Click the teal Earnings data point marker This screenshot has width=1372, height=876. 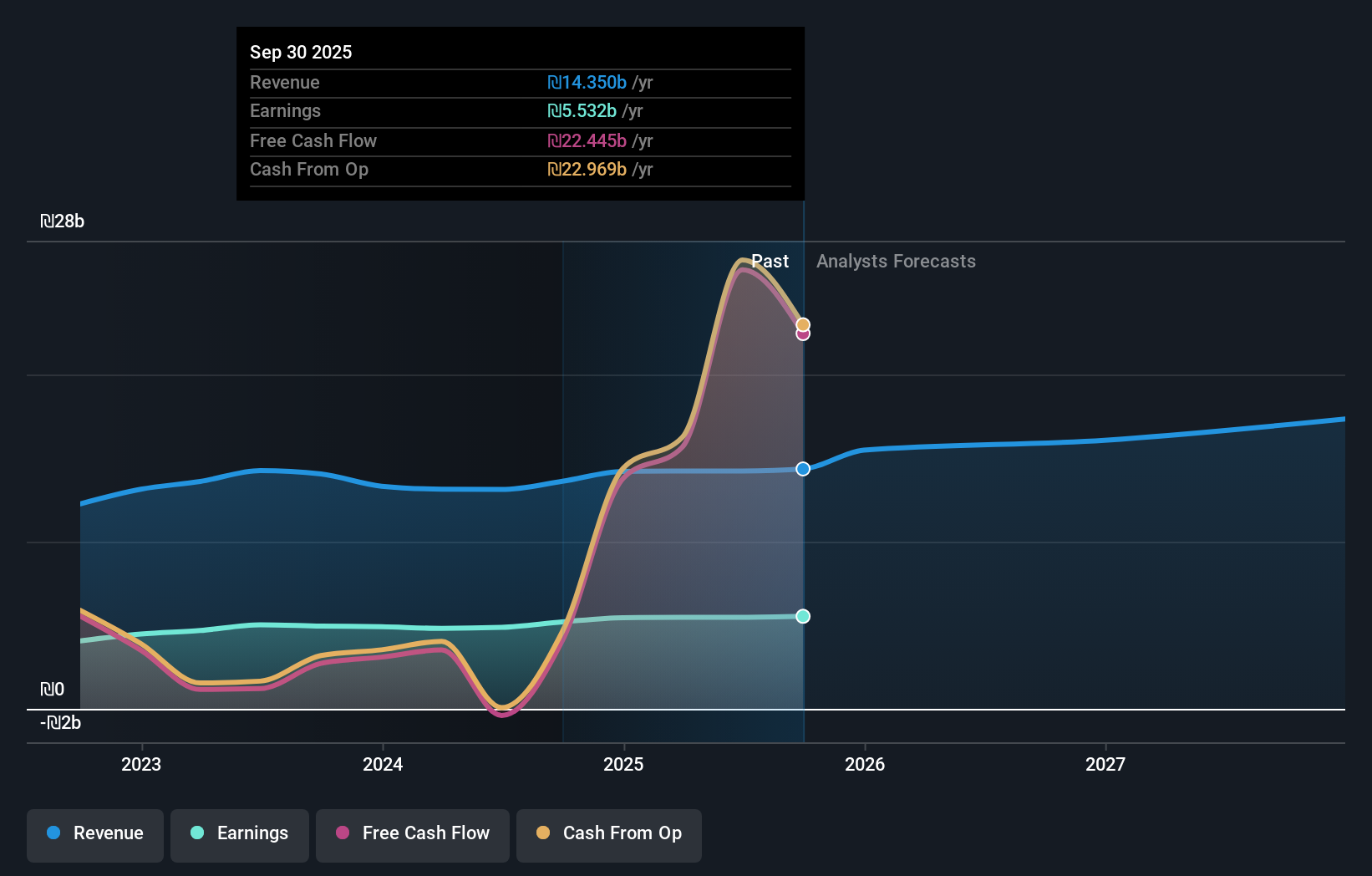(803, 616)
